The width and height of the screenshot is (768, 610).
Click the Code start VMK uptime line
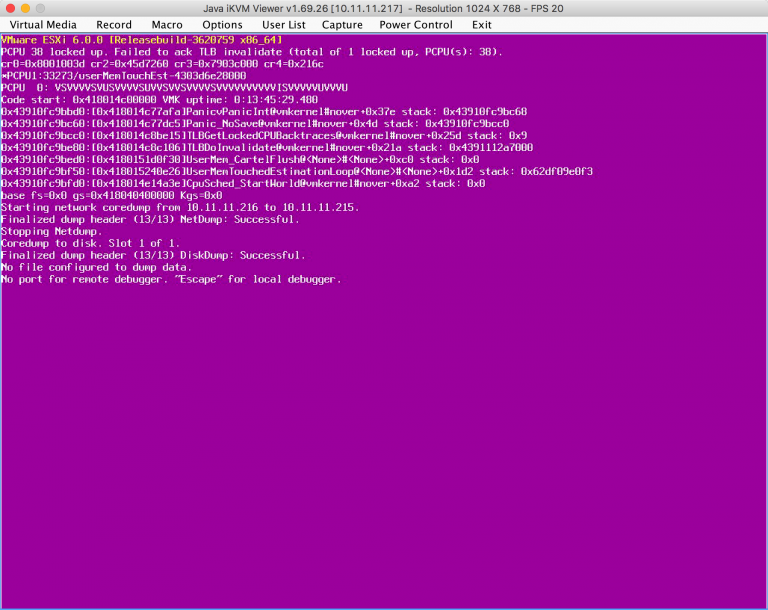click(x=160, y=99)
